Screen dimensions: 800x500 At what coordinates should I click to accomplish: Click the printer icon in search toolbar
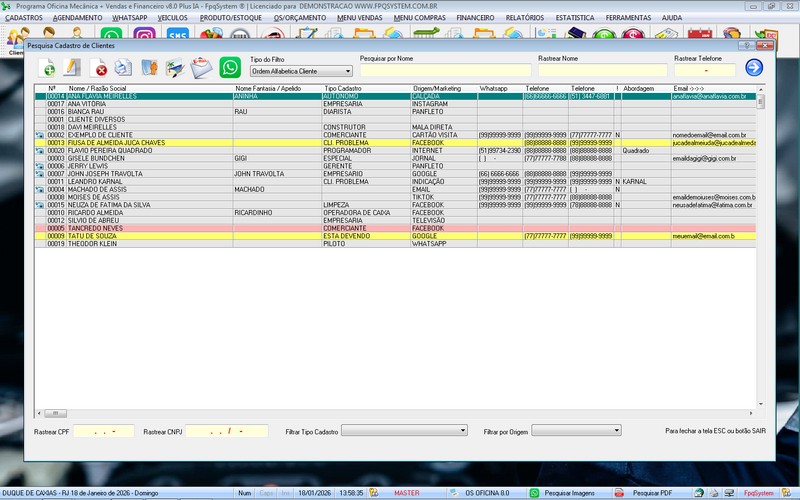(x=122, y=68)
